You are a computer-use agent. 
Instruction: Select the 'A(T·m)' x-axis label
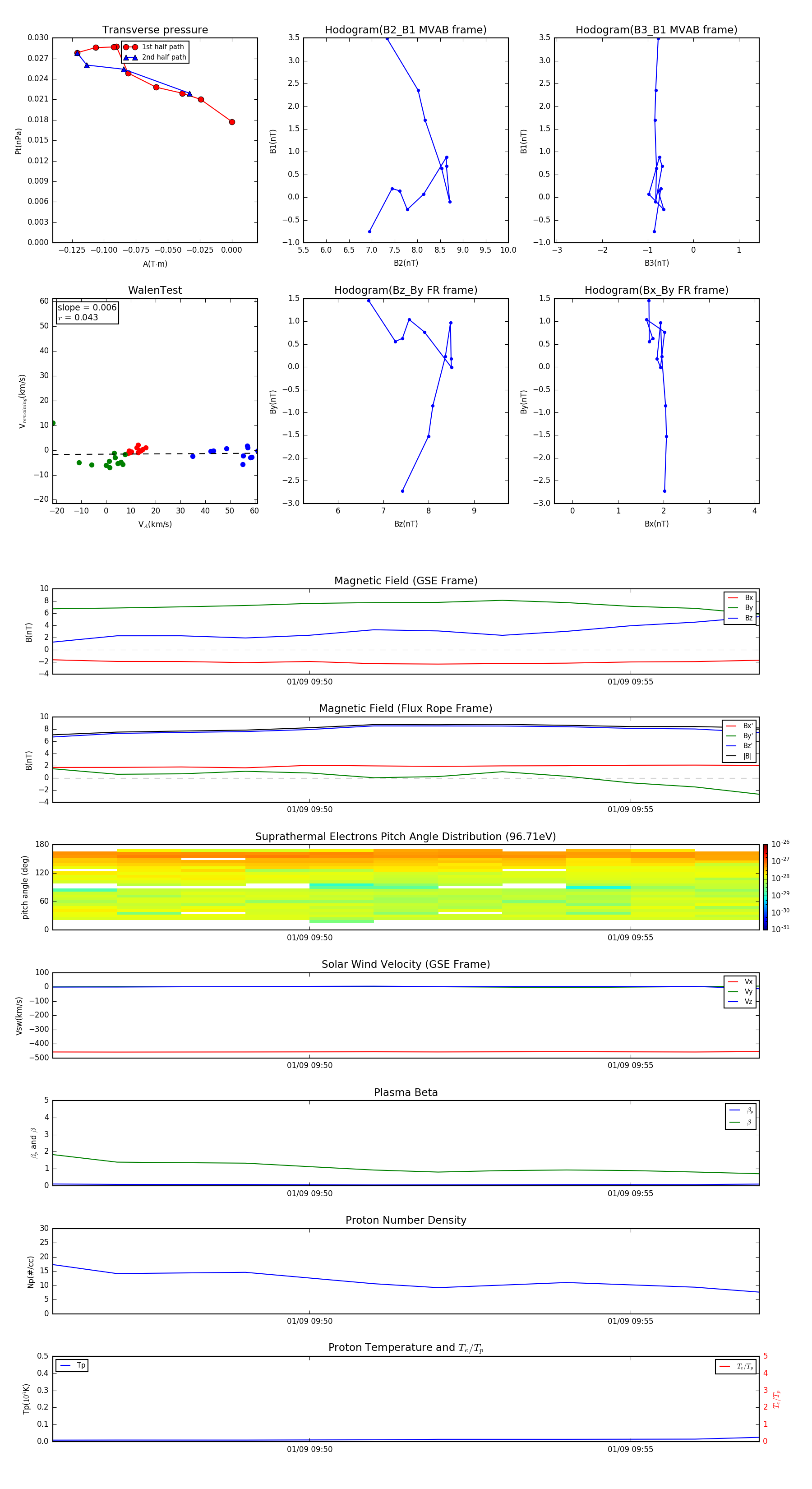155,264
